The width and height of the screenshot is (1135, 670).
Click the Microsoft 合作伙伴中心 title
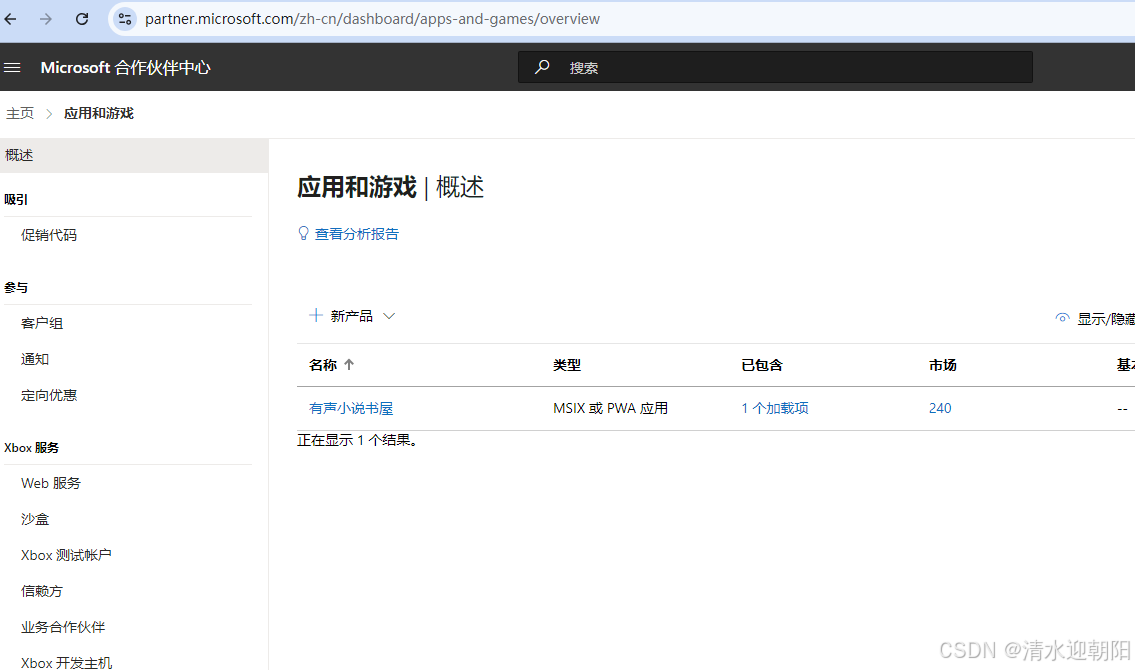[x=125, y=67]
